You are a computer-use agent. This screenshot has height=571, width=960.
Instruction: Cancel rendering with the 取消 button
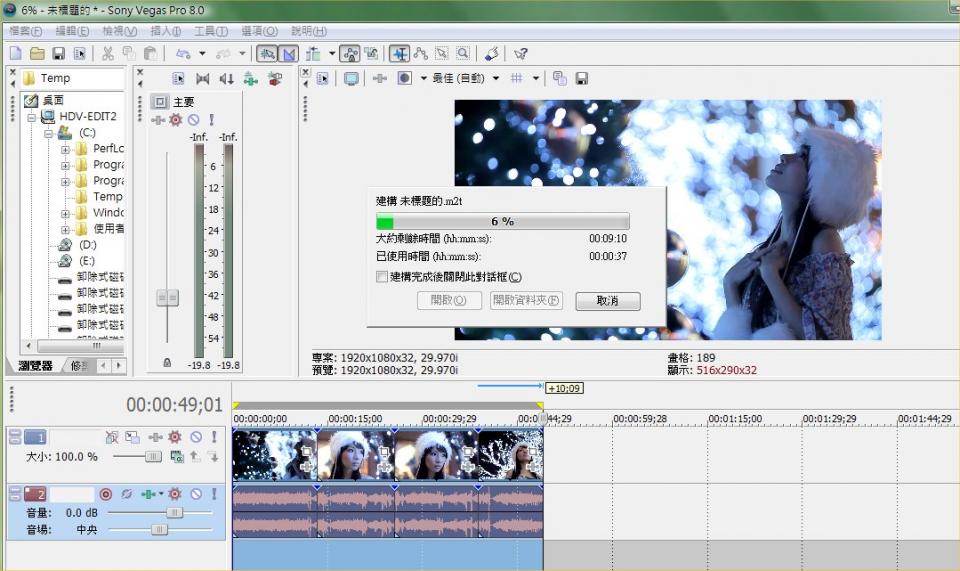click(607, 300)
